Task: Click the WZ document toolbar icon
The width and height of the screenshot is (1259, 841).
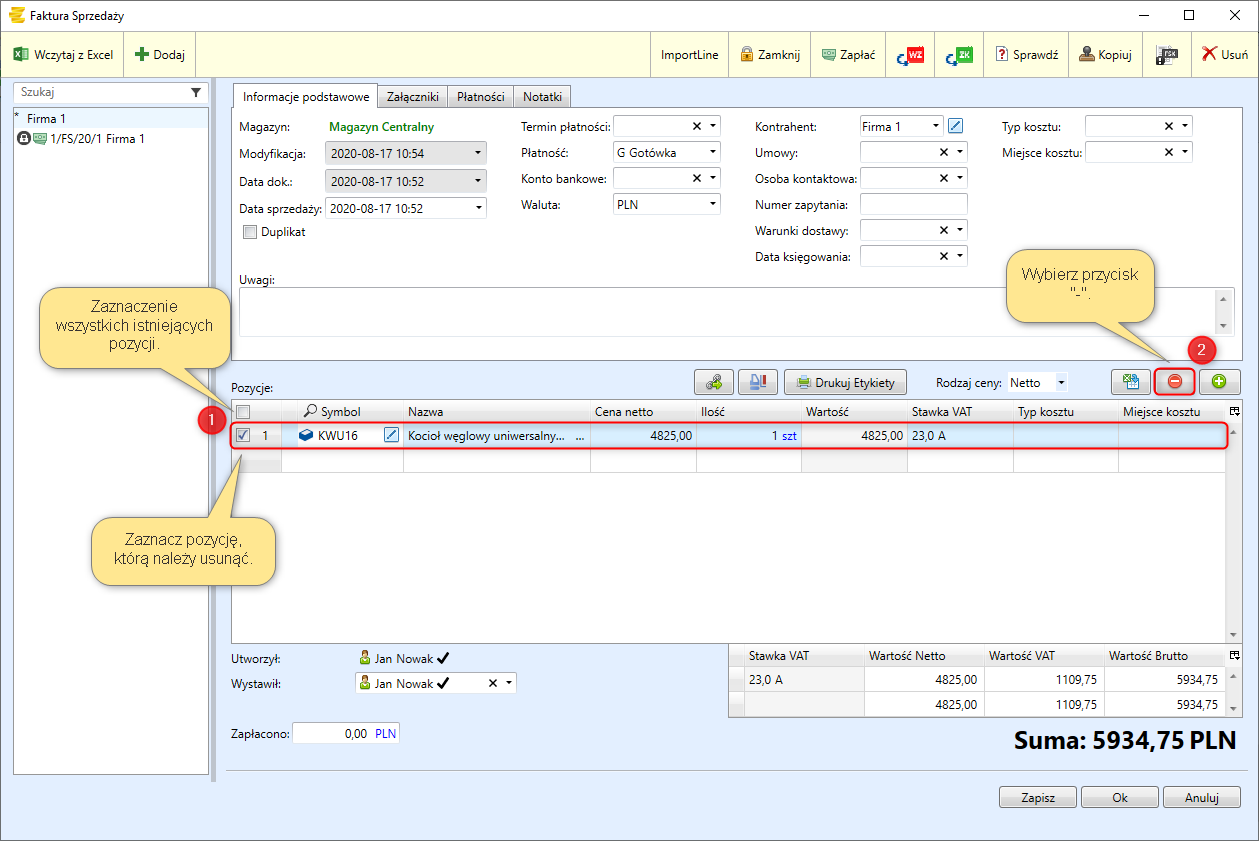Action: [x=909, y=55]
